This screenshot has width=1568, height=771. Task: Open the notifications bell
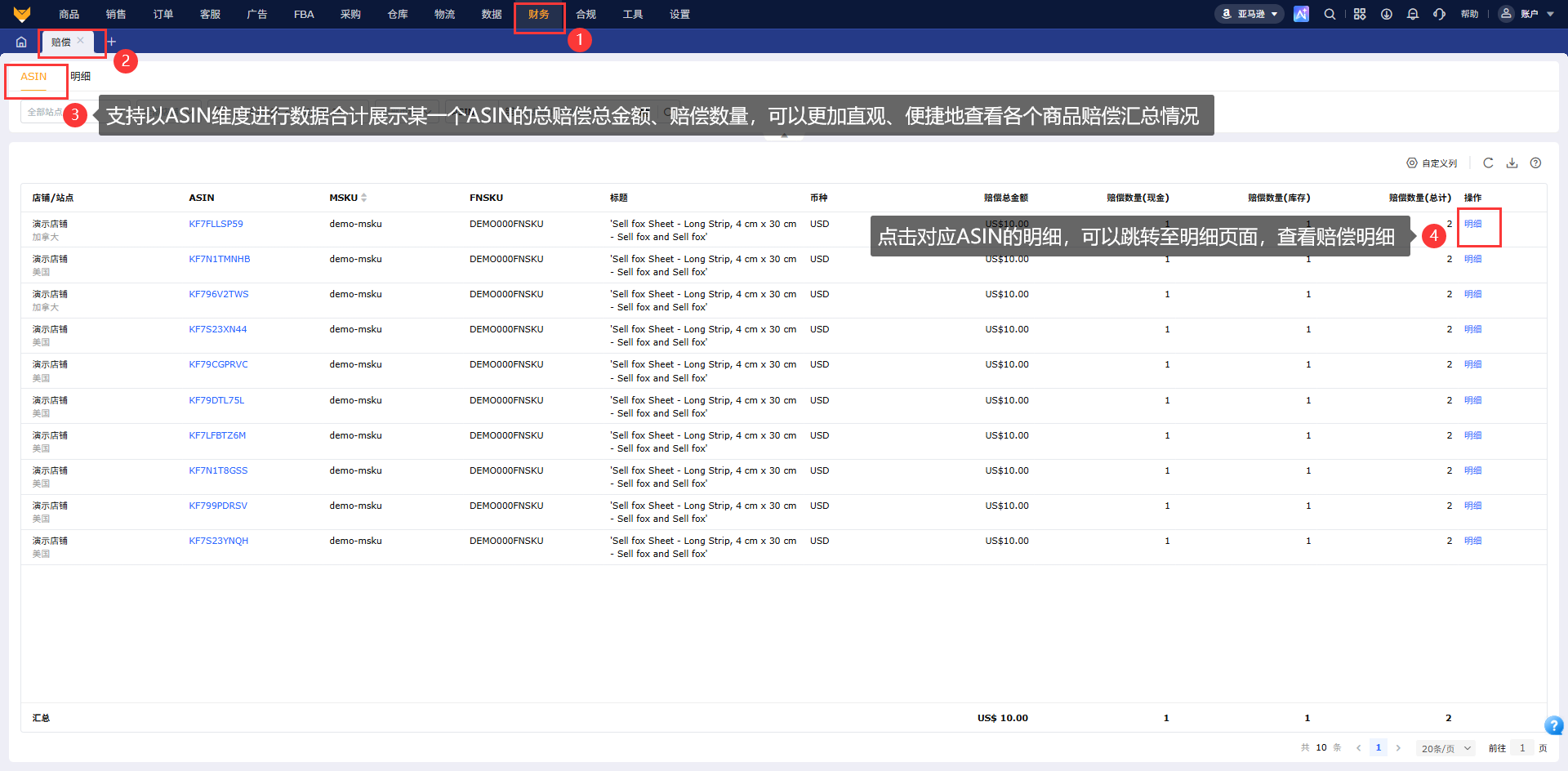coord(1413,14)
